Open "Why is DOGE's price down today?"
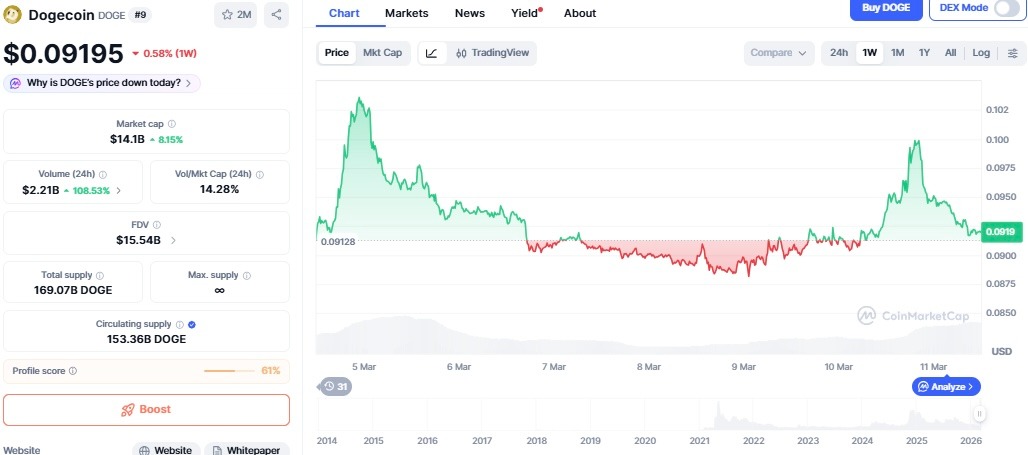Viewport: 1028px width, 455px height. point(103,83)
